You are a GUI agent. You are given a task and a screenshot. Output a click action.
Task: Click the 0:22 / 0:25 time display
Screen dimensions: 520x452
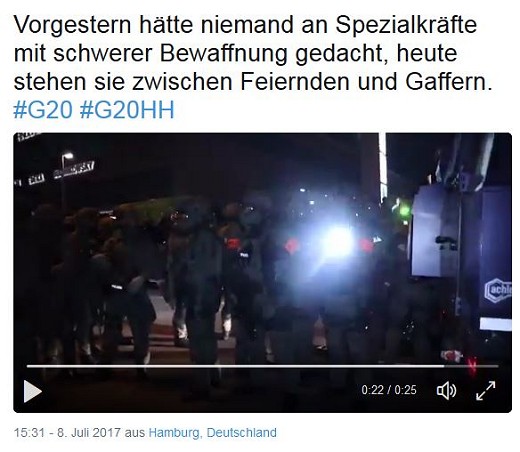pyautogui.click(x=389, y=390)
